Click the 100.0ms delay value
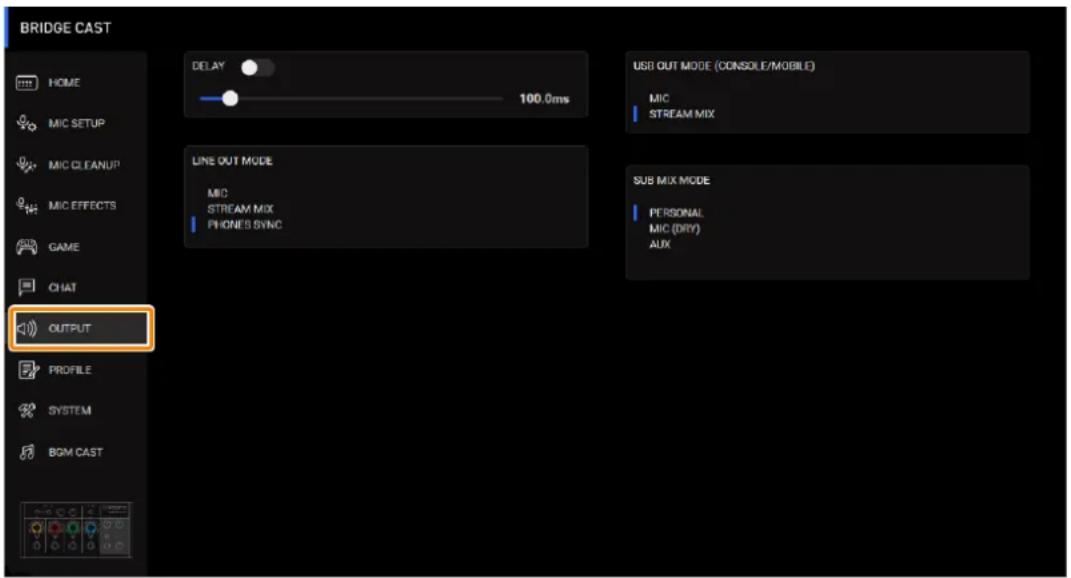1071x578 pixels. click(544, 98)
